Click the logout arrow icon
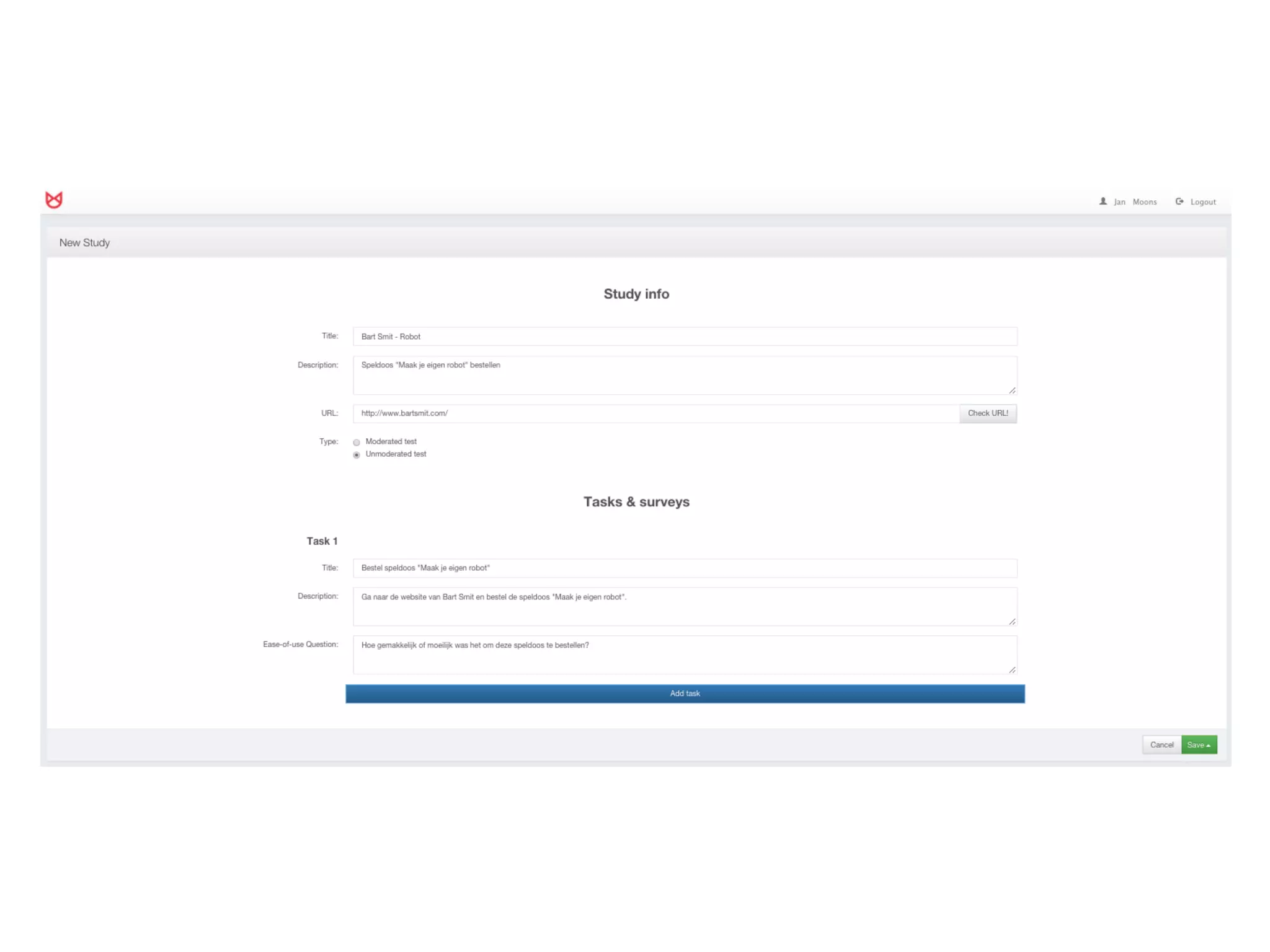The image size is (1270, 952). 1179,201
